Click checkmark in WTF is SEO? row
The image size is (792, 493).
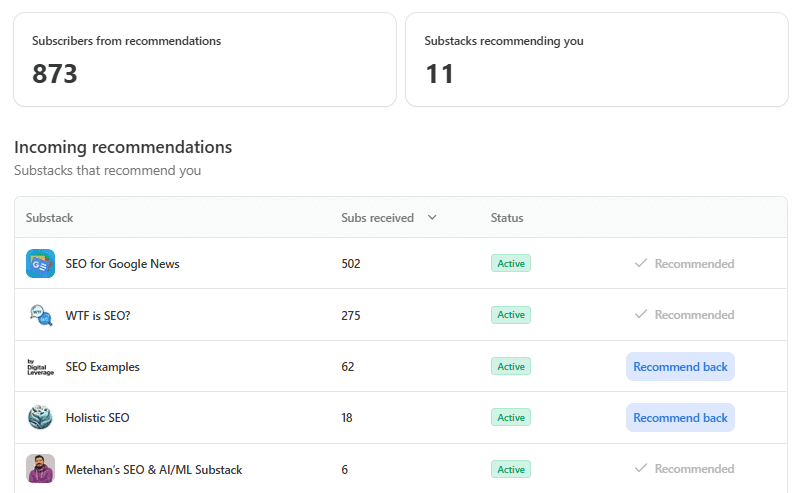[641, 315]
